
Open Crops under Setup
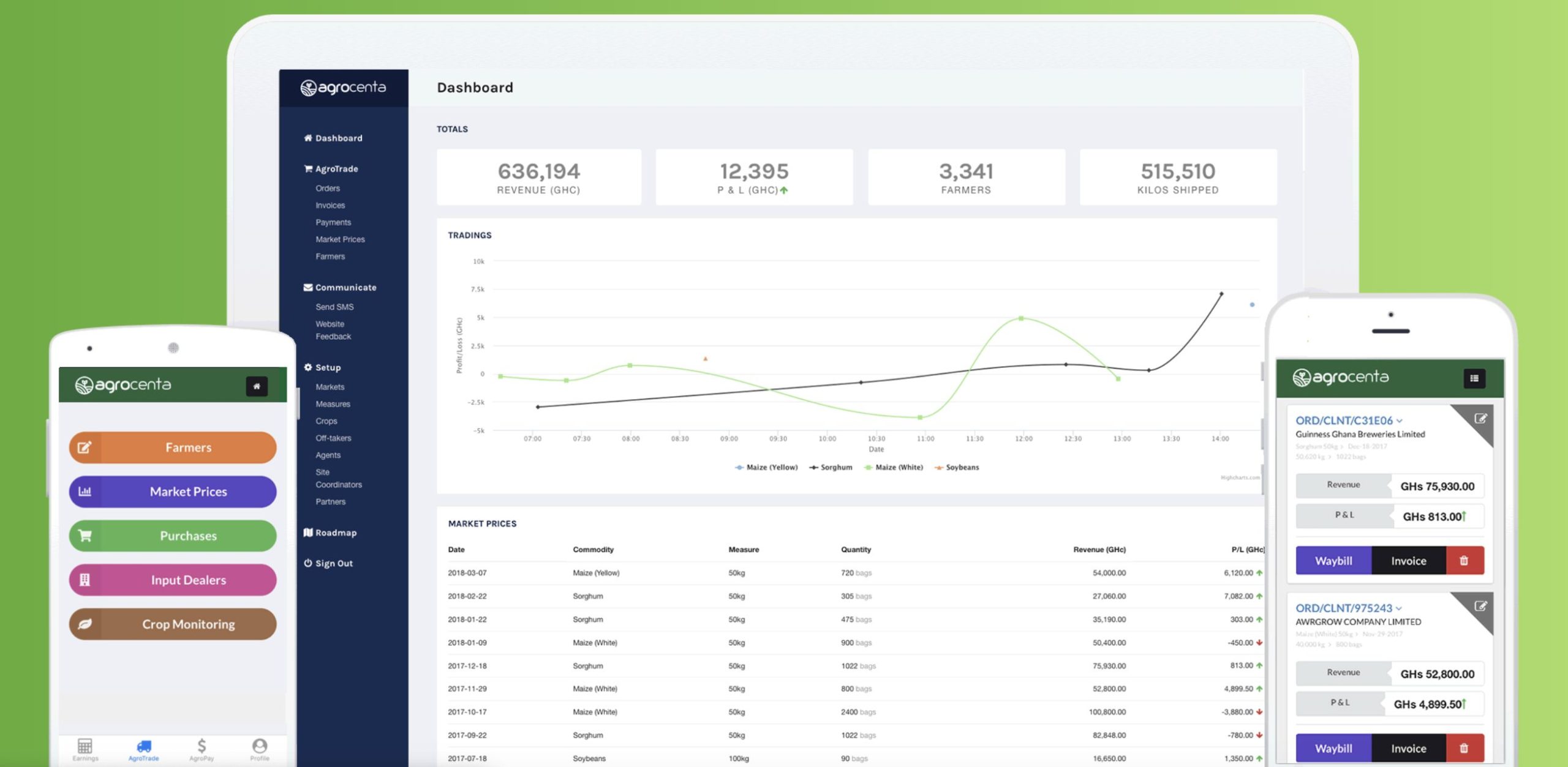(326, 422)
